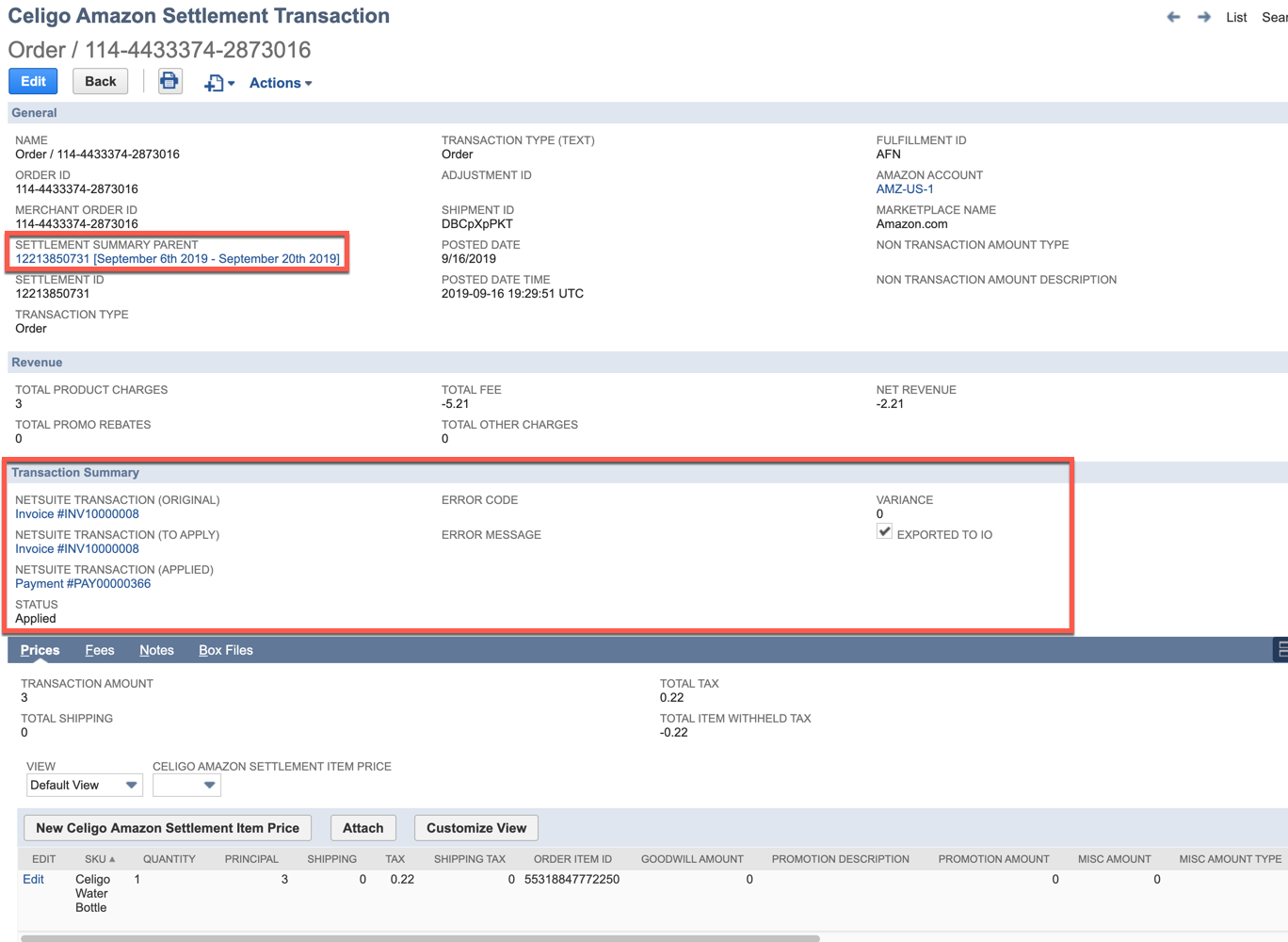Click the Shipping Tax column header
The width and height of the screenshot is (1288, 942).
click(470, 859)
